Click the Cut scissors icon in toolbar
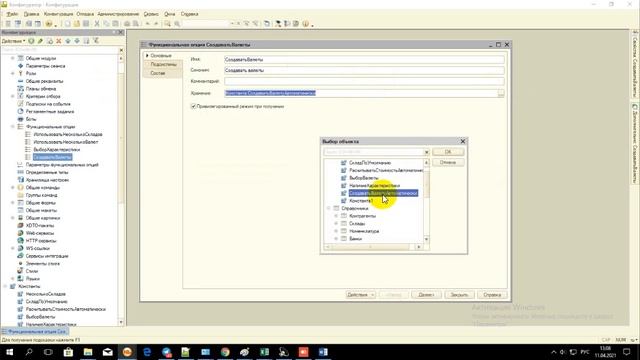640x360 pixels. [x=97, y=24]
